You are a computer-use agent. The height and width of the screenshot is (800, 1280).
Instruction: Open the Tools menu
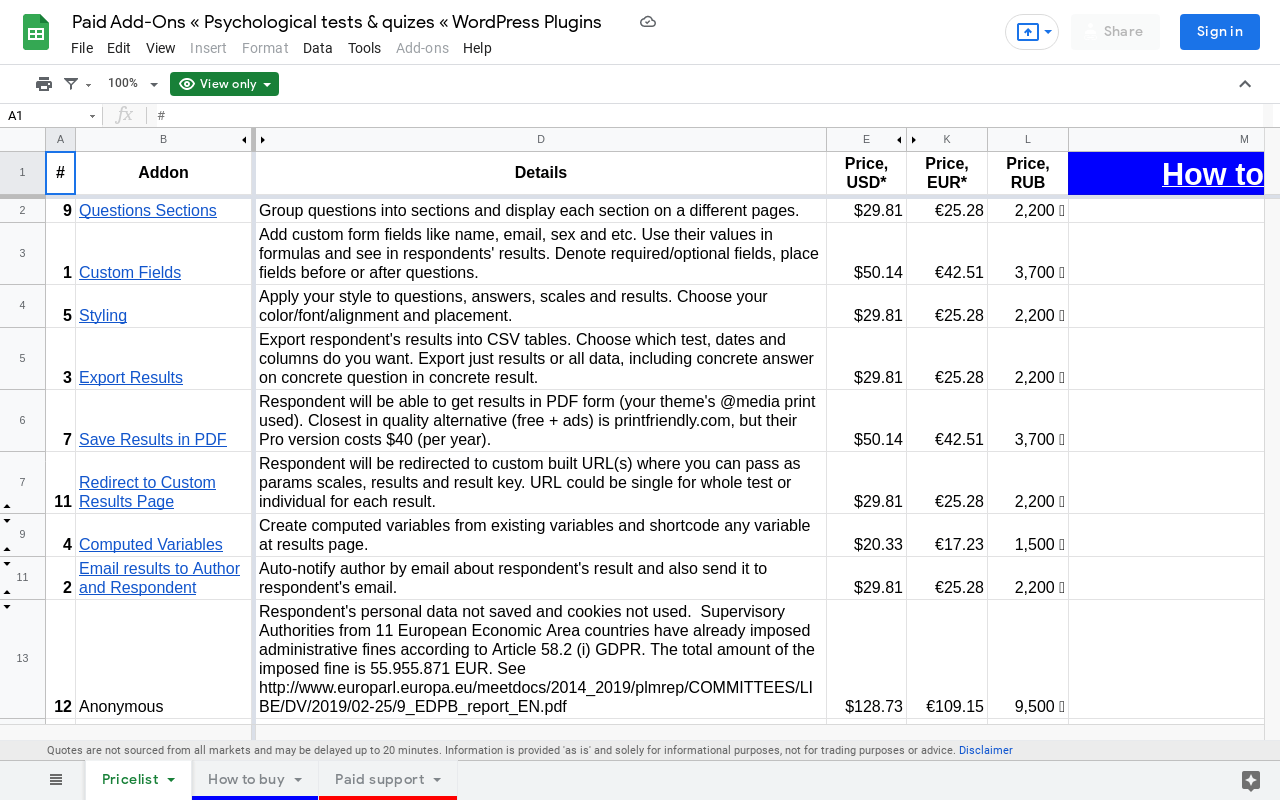364,48
